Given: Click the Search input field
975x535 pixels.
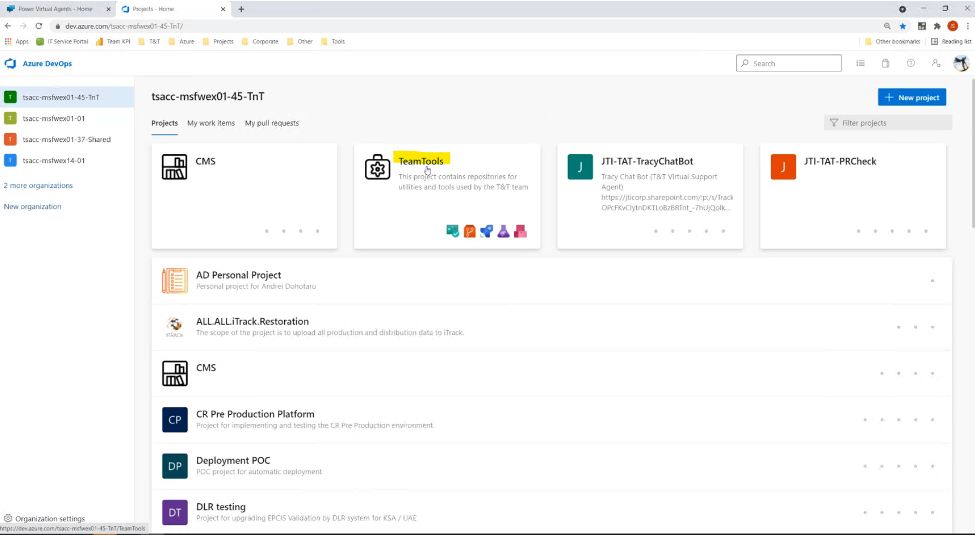Looking at the screenshot, I should click(x=788, y=63).
